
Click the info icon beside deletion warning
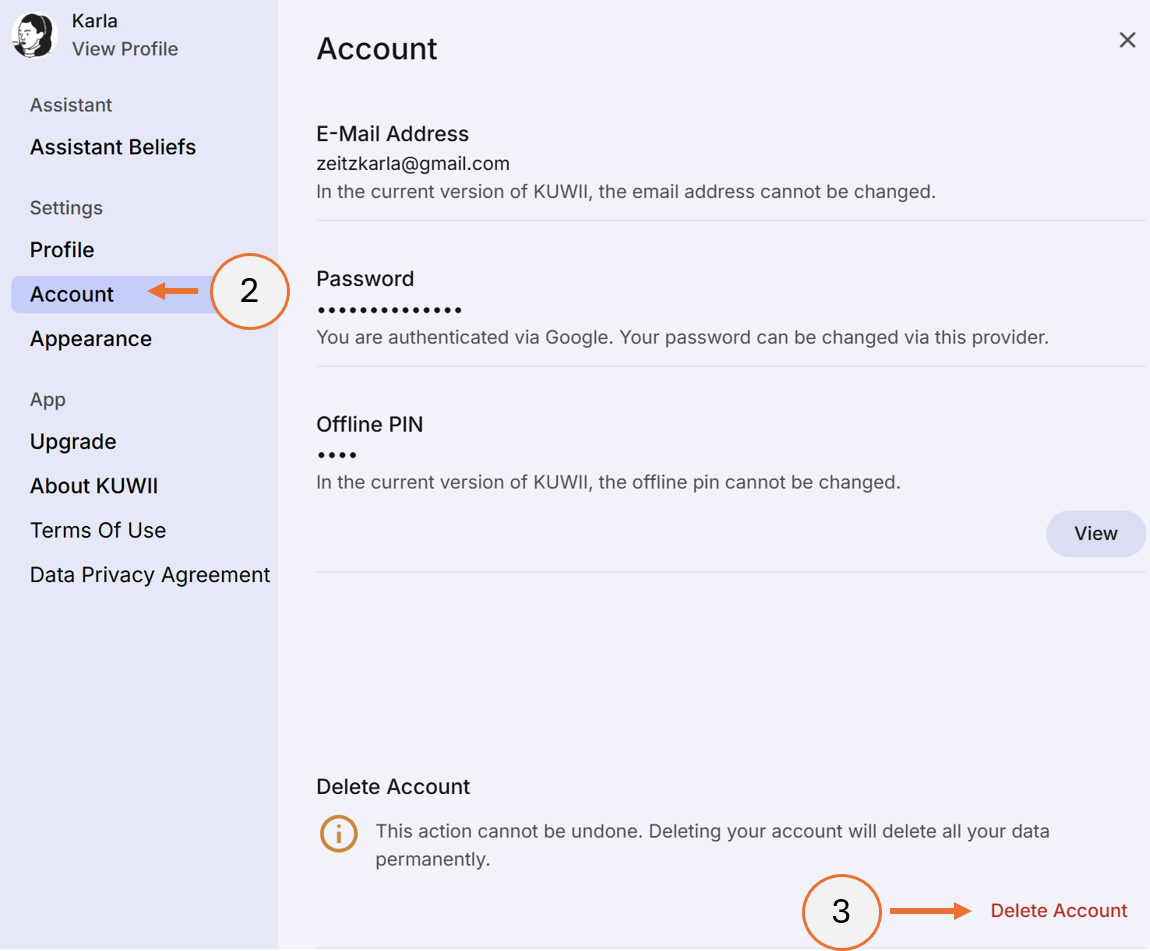339,833
